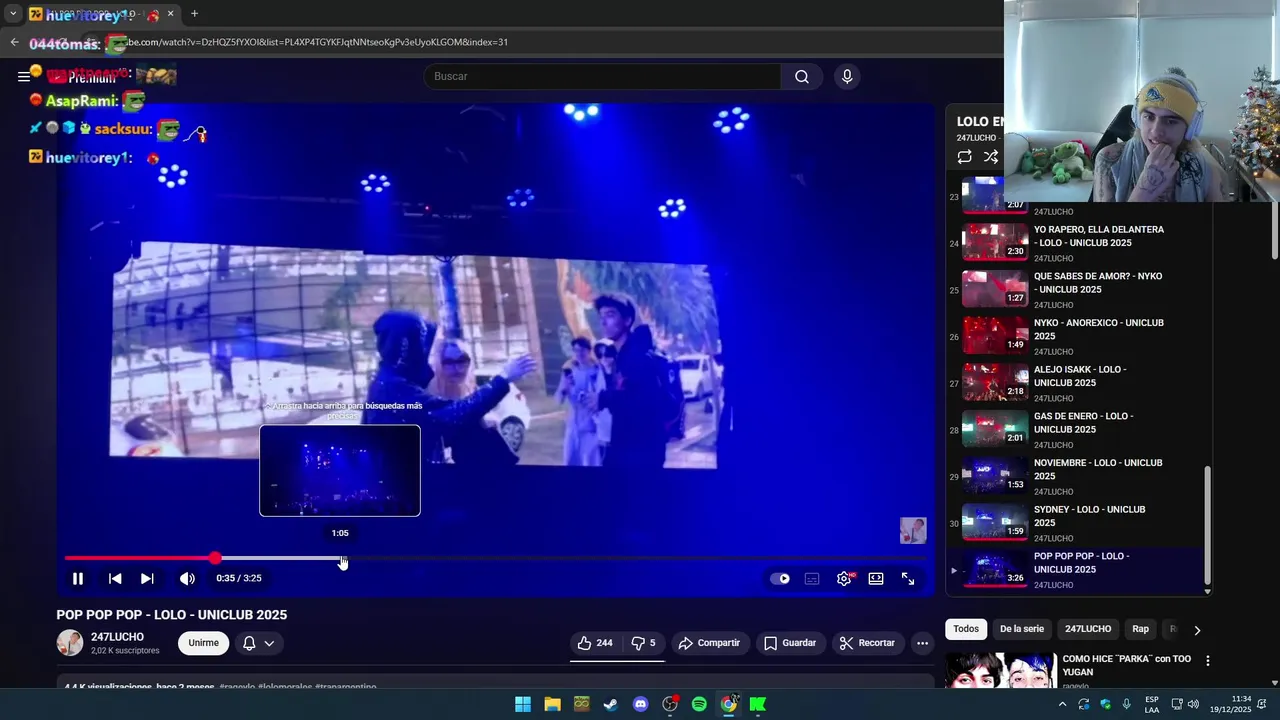The width and height of the screenshot is (1280, 720).
Task: Open the 247LUCHO channel avatar
Action: (x=70, y=643)
